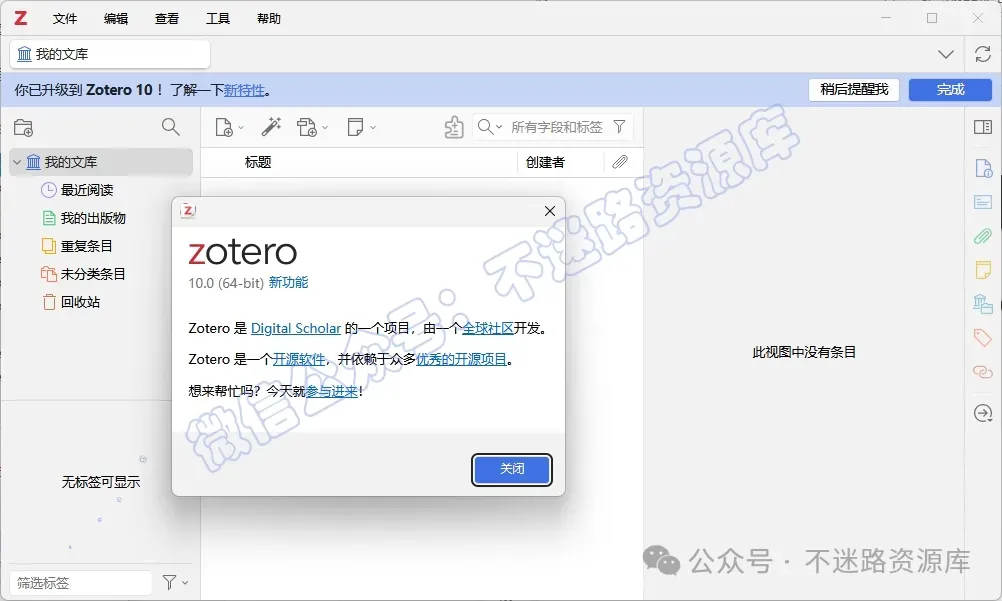Viewport: 1002px width, 601px height.
Task: Close the Zotero about dialog with X
Action: (550, 211)
